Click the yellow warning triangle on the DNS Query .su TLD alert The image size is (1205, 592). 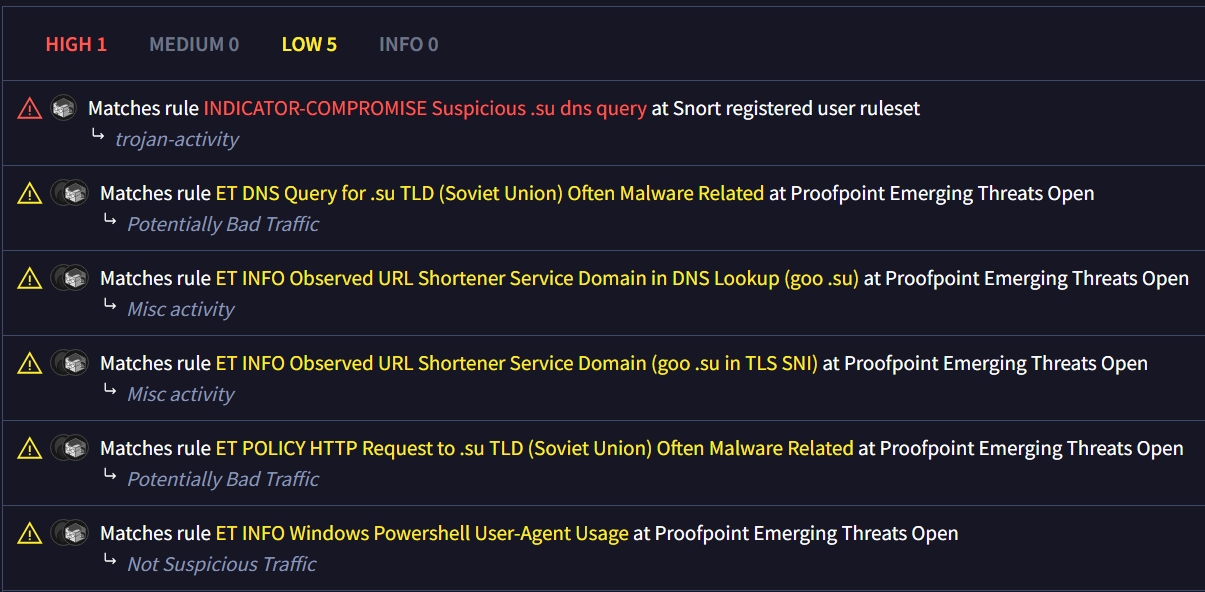30,193
